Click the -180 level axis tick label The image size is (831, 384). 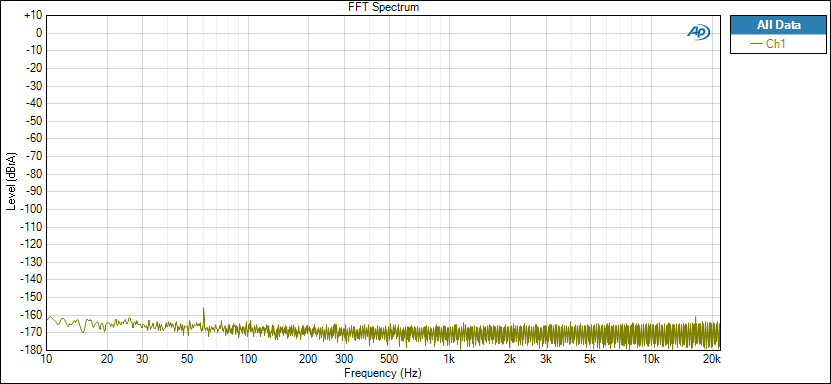pyautogui.click(x=31, y=350)
